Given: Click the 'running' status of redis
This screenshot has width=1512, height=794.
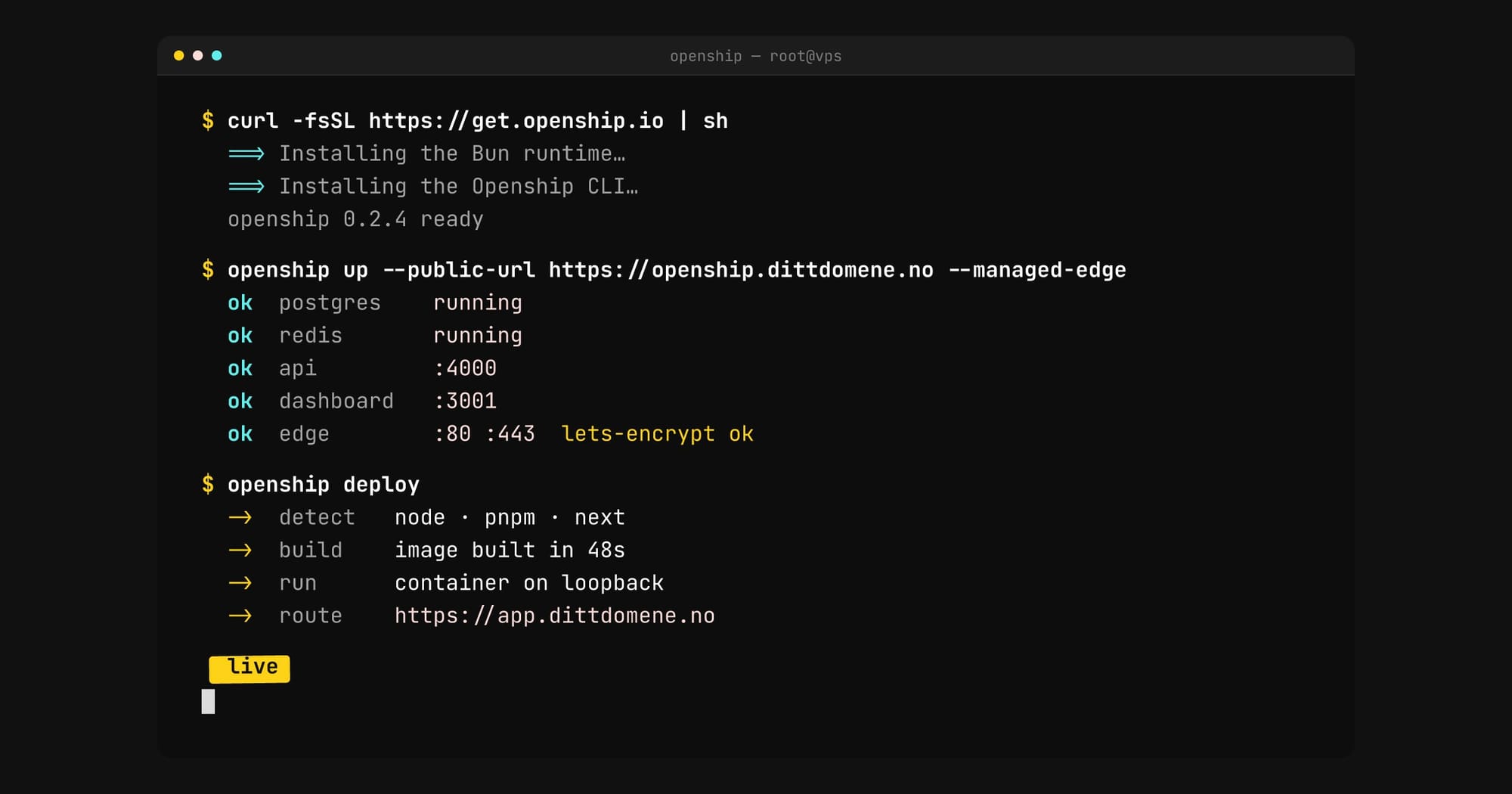Looking at the screenshot, I should (x=478, y=336).
